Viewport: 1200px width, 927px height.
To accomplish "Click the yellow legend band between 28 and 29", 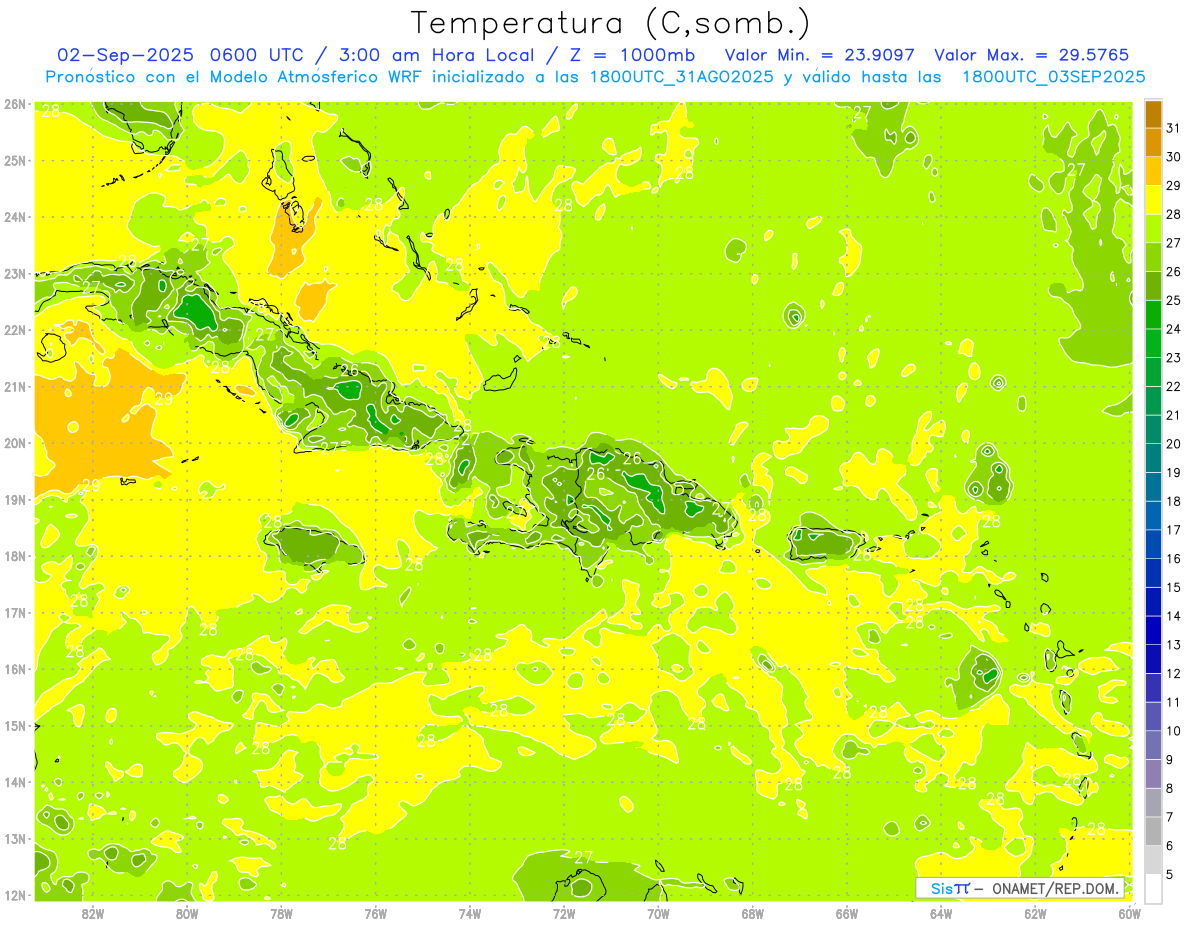I will coord(1153,199).
